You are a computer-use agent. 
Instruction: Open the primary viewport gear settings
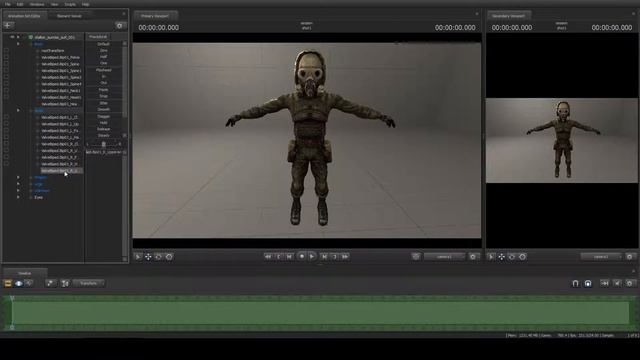[x=473, y=257]
